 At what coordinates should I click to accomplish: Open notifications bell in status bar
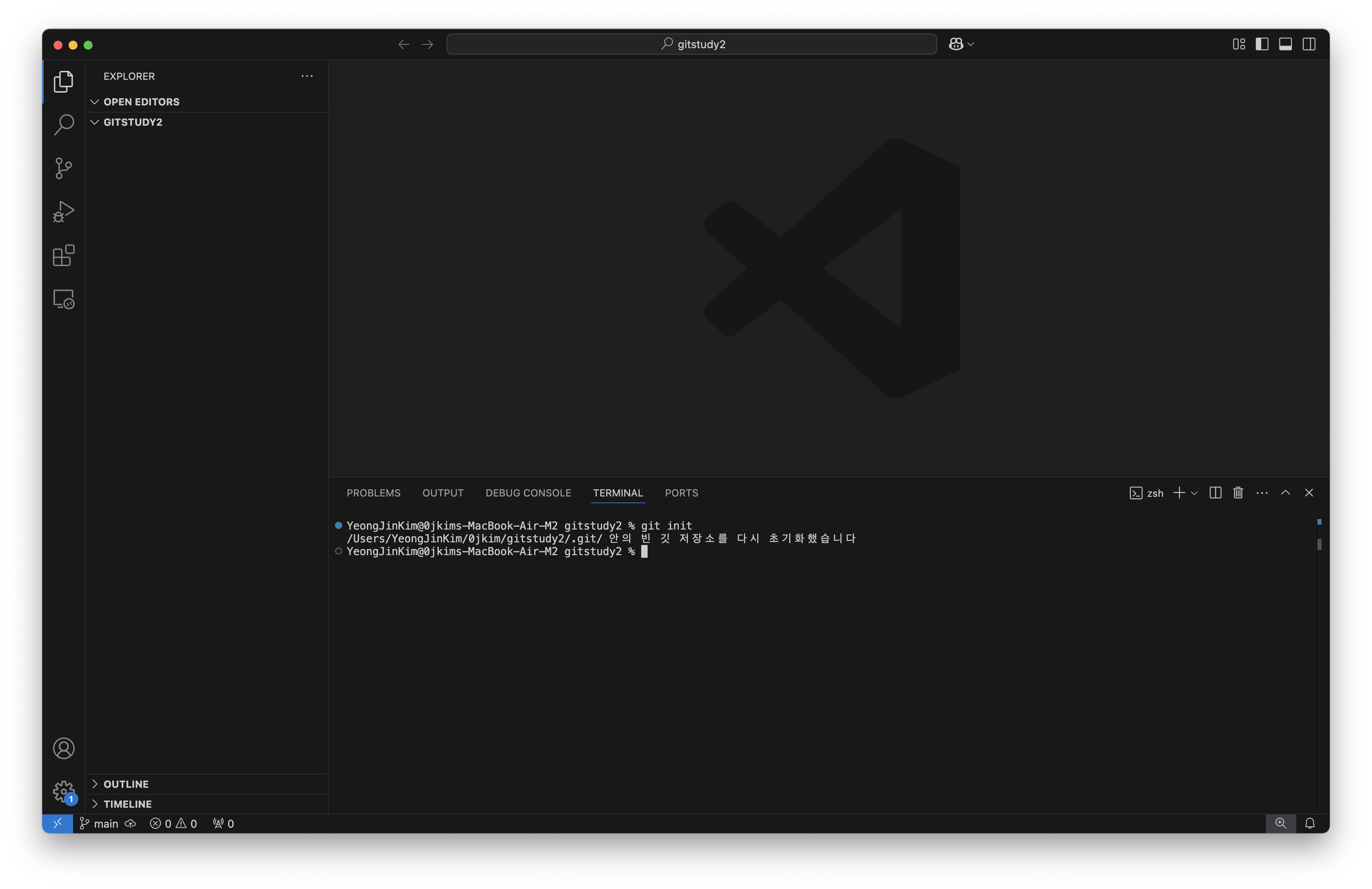(x=1310, y=823)
